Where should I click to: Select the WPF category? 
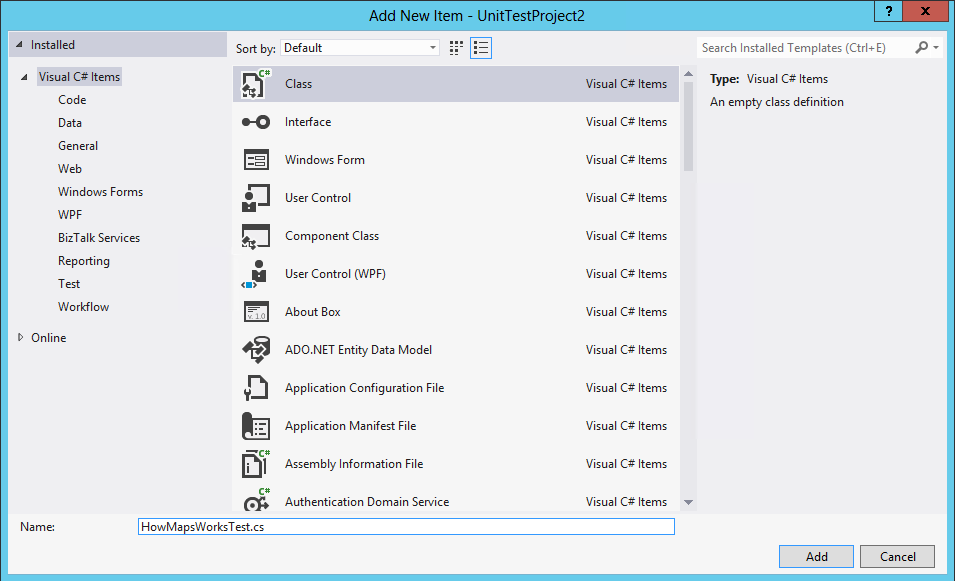pos(69,215)
